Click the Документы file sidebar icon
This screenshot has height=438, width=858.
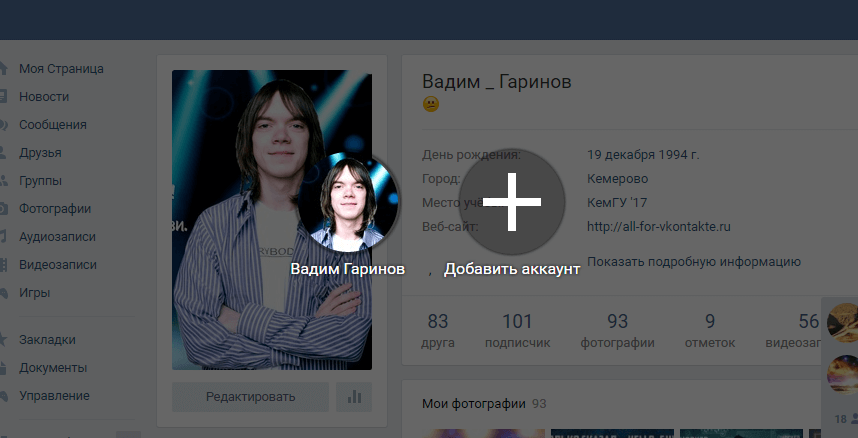[x=3, y=367]
